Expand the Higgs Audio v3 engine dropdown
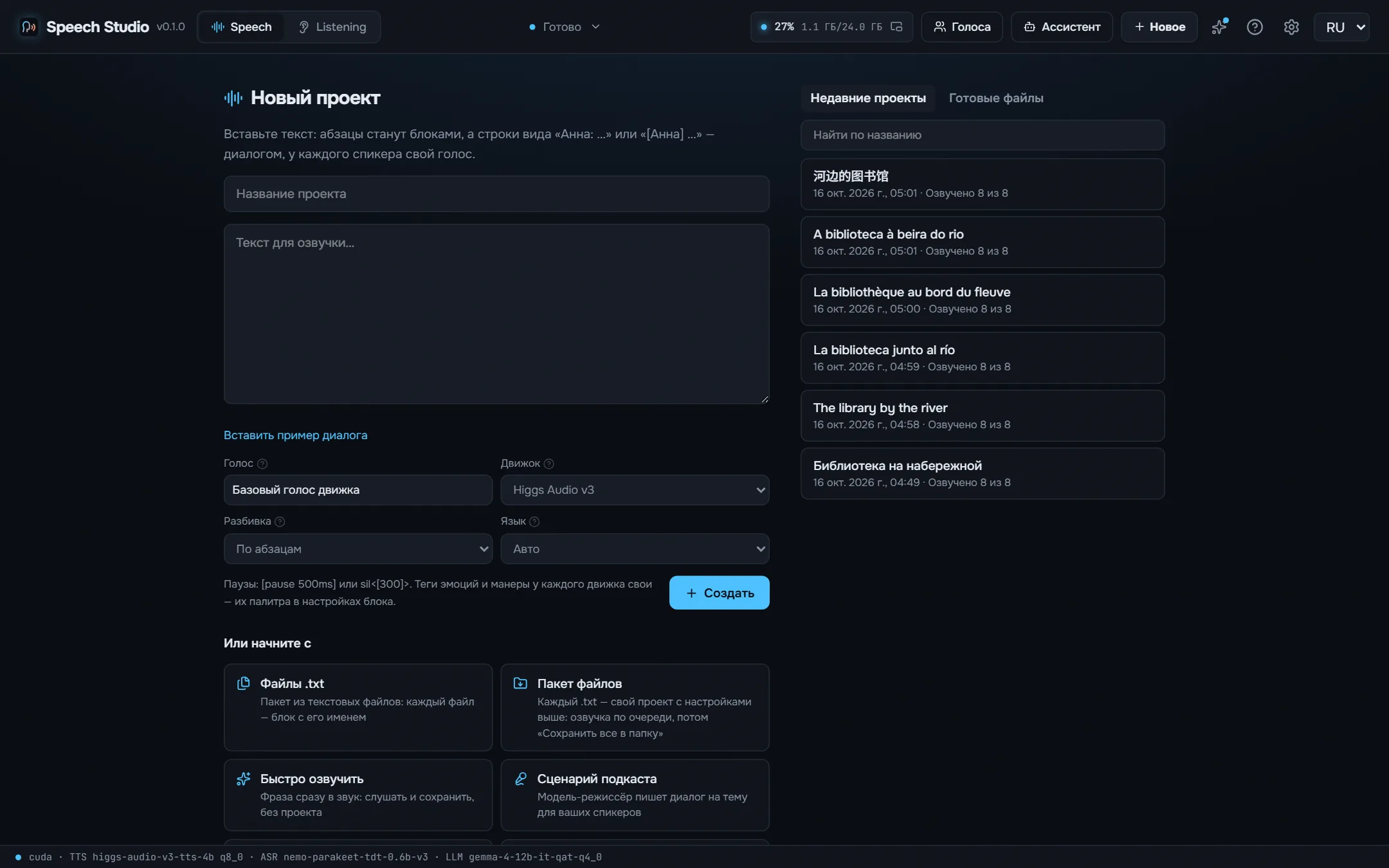 (635, 490)
